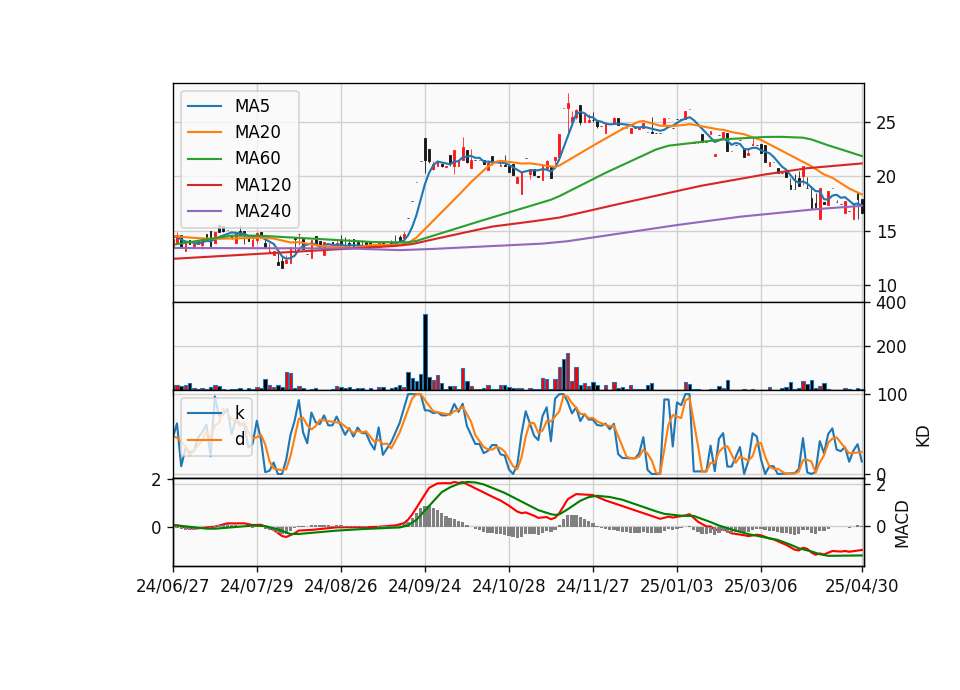Screen dimensions: 960x690
Task: Click the blue MA5 legend line sample
Action: [x=204, y=107]
